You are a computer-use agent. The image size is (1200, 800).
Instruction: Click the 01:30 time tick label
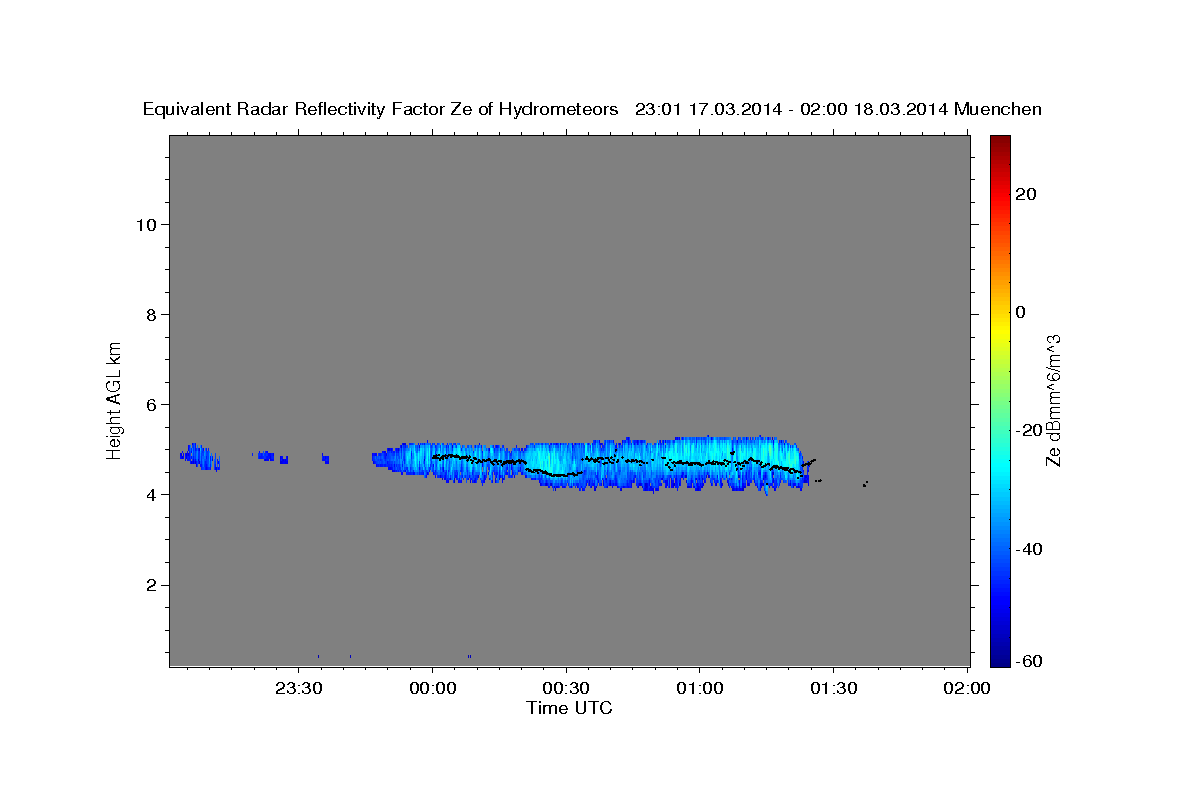[x=833, y=688]
